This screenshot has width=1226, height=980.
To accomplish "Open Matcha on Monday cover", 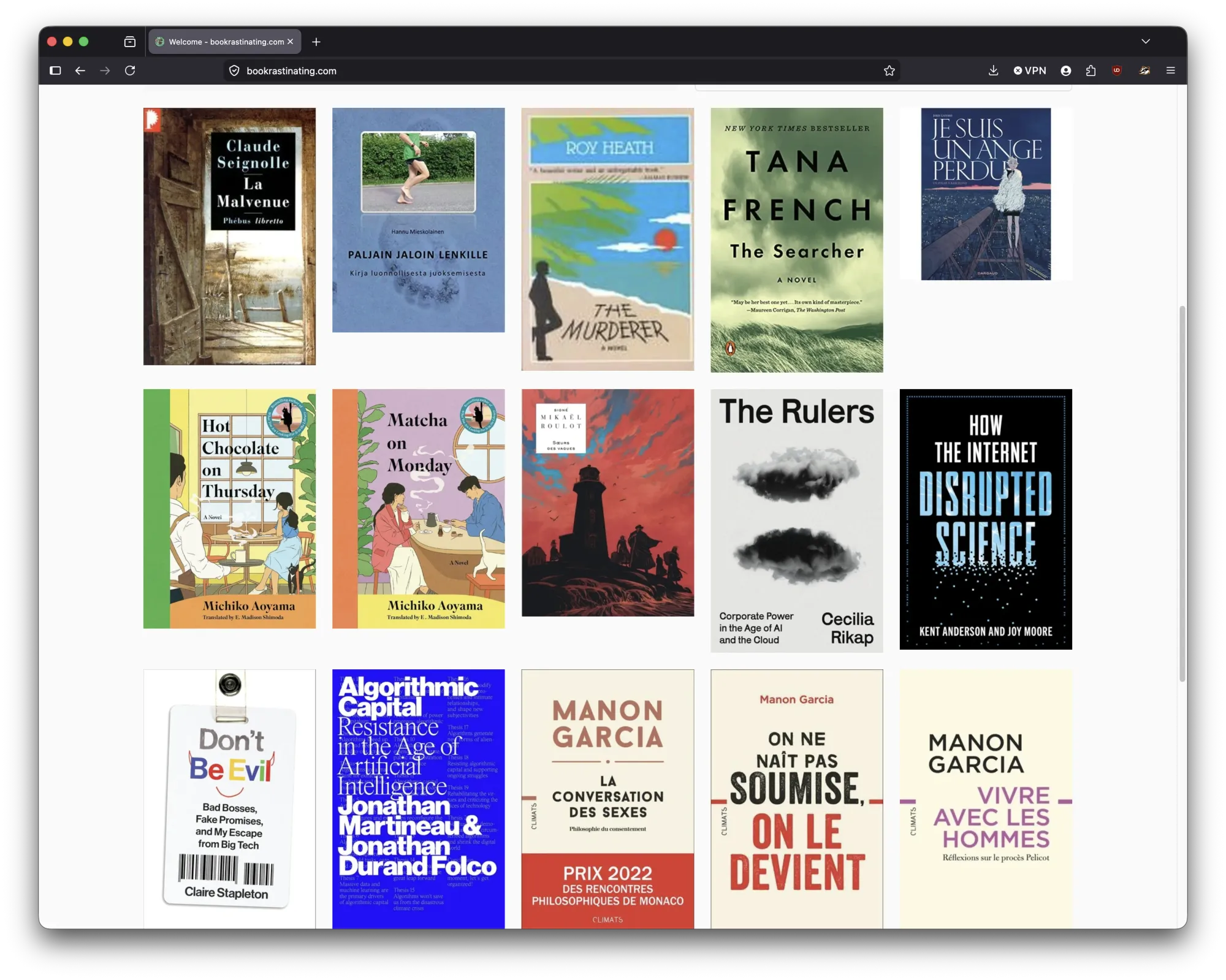I will pos(419,509).
